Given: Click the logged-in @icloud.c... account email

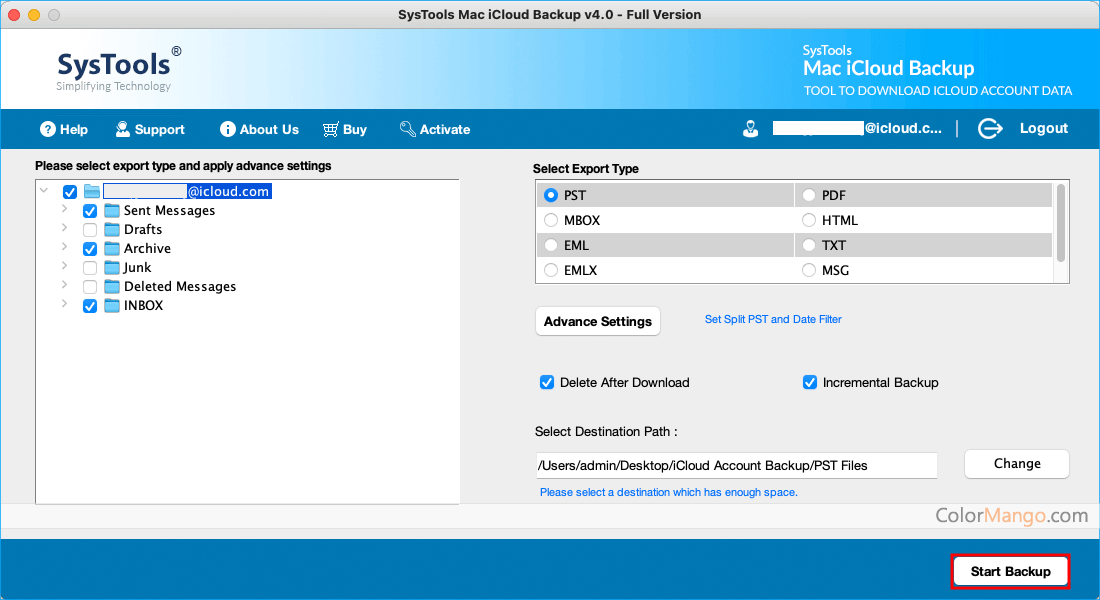Looking at the screenshot, I should point(857,128).
